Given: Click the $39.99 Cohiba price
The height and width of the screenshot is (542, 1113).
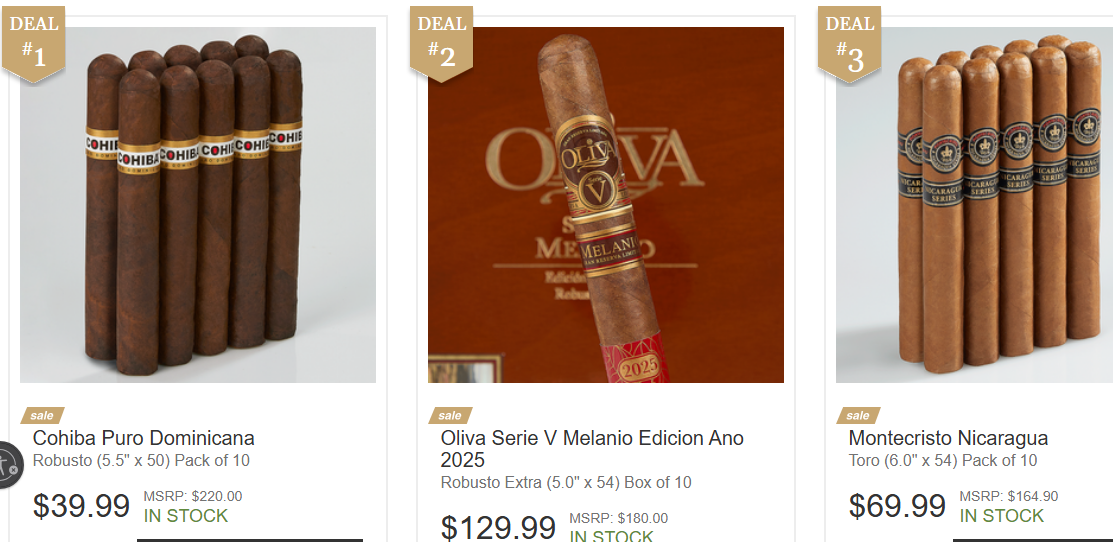Looking at the screenshot, I should pos(82,506).
